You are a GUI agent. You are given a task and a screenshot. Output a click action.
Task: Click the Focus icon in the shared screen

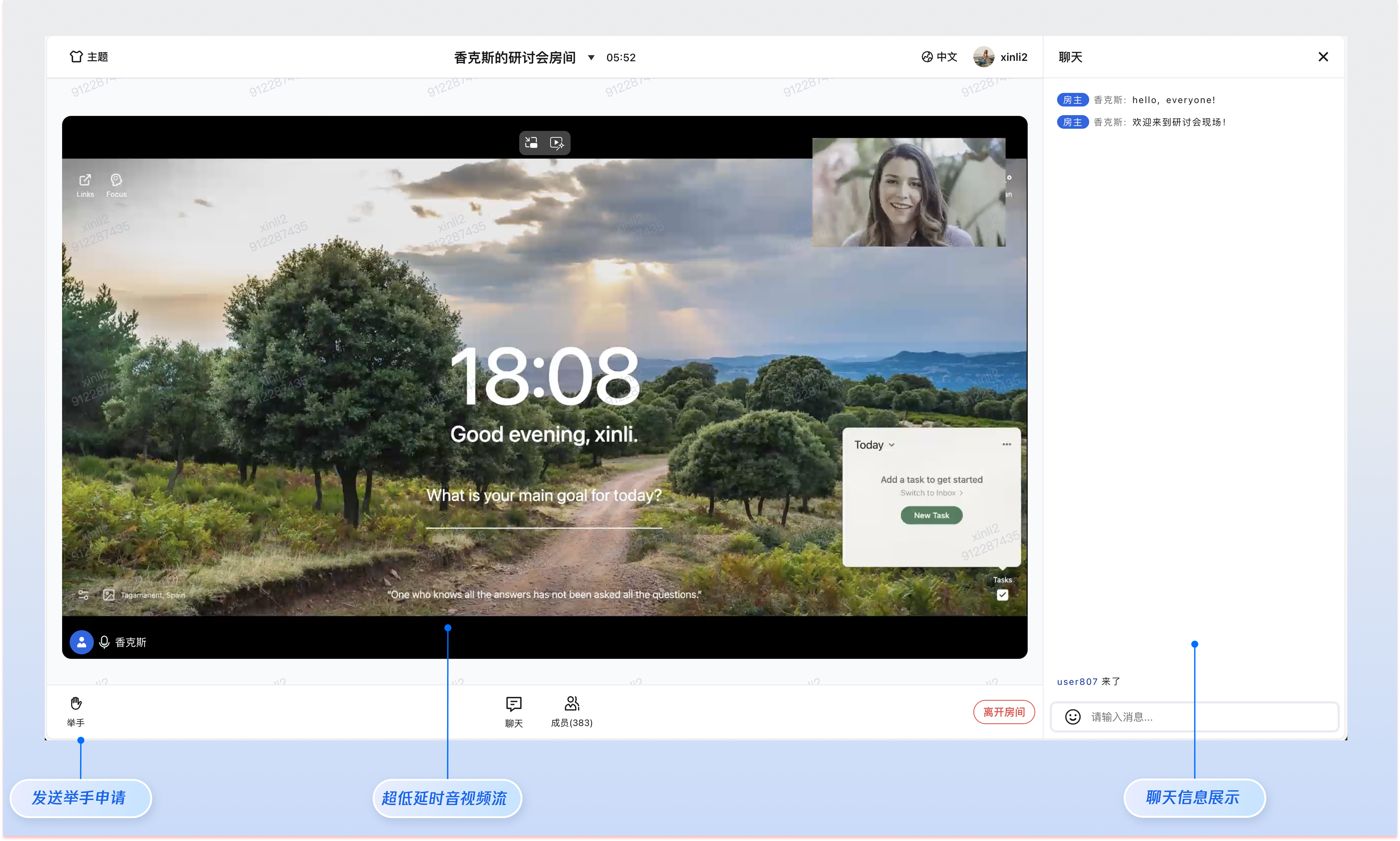coord(116,180)
